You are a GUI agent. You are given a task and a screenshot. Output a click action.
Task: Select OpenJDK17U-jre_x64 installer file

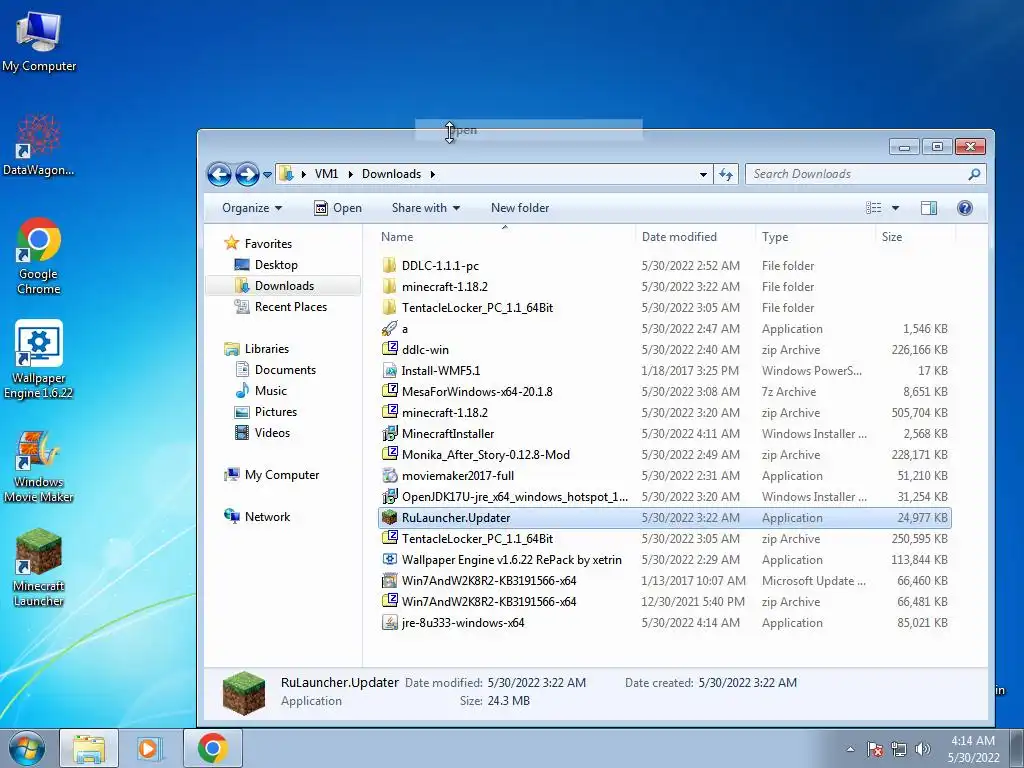[x=664, y=496]
